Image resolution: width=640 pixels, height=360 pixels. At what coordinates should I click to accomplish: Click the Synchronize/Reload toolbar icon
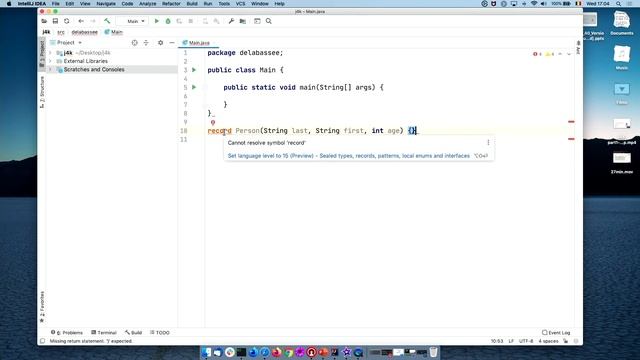tap(67, 21)
